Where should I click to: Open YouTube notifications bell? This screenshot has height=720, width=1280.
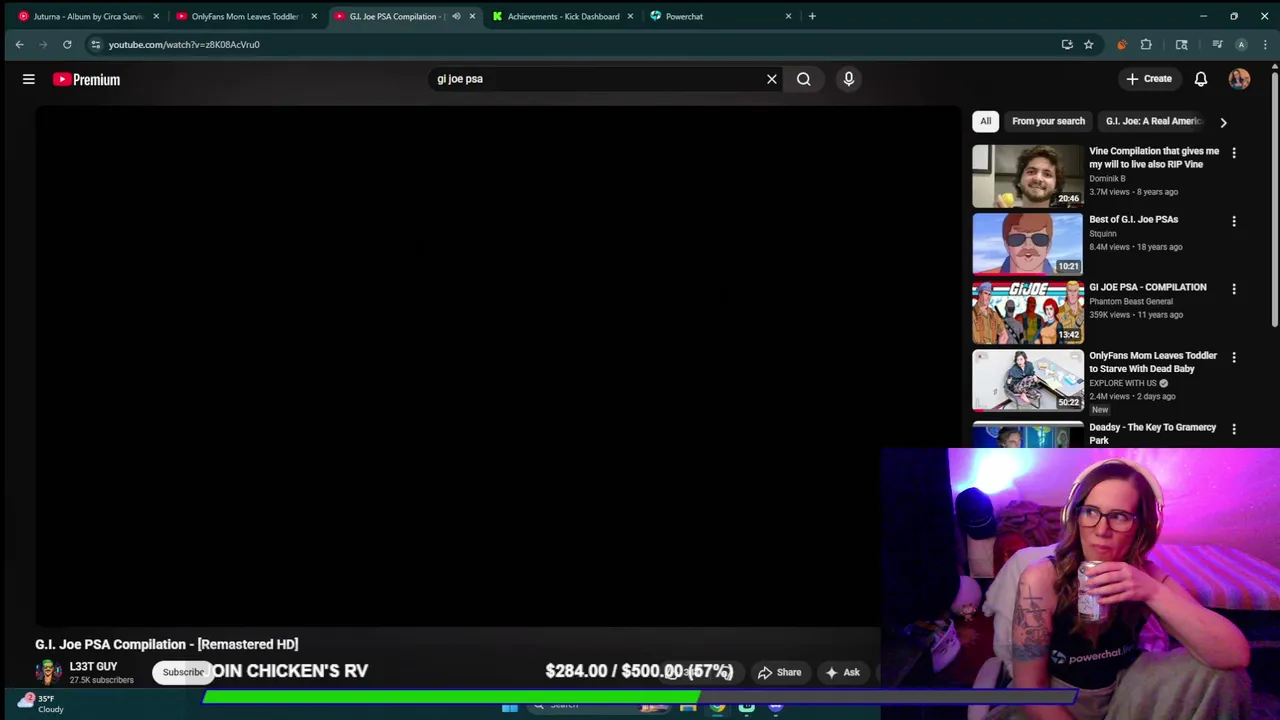(x=1201, y=79)
